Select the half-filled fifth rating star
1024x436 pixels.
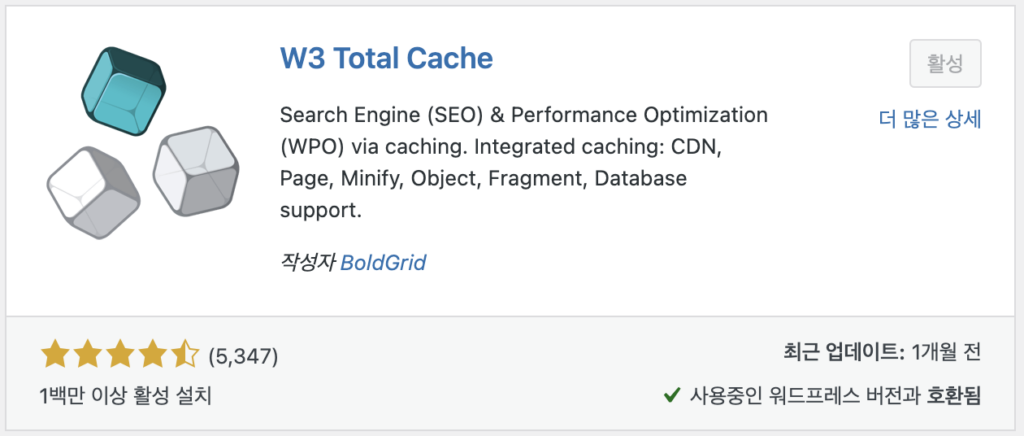pos(185,355)
